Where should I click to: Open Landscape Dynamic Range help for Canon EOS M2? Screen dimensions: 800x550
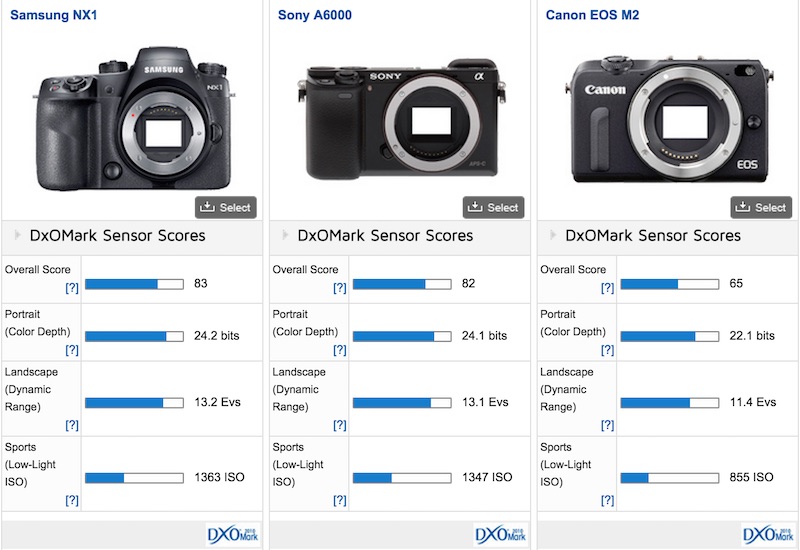tap(607, 425)
